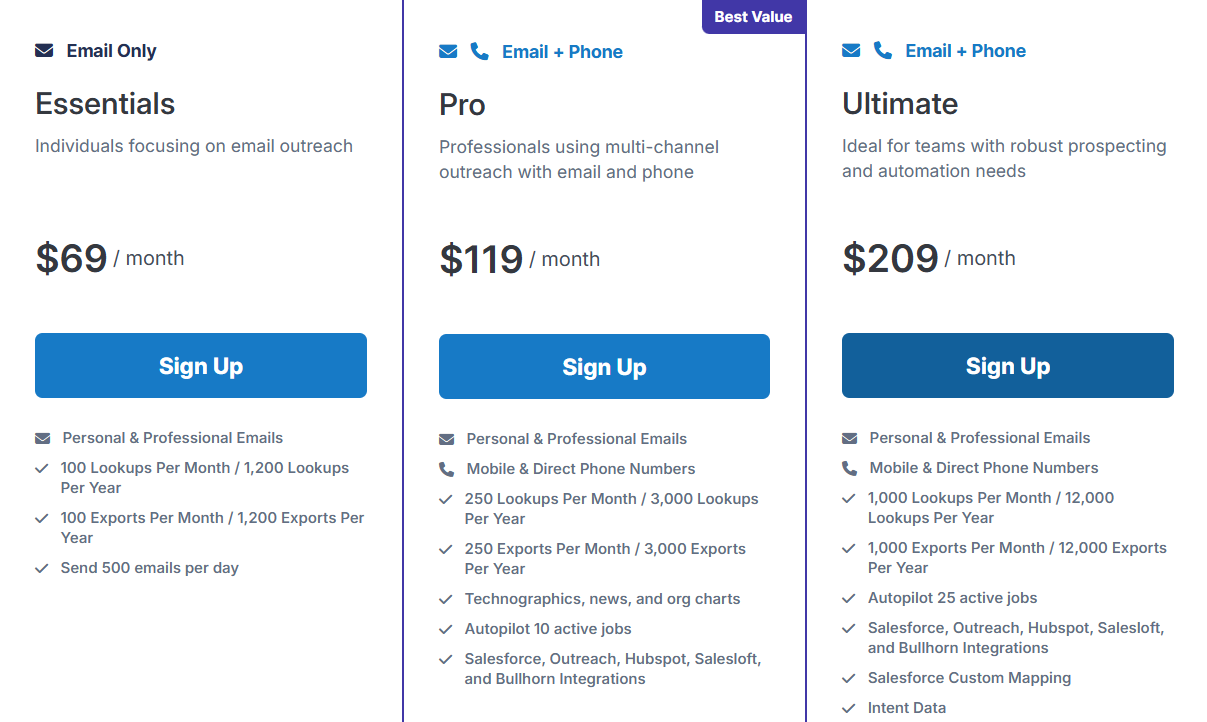Click the checkmark next to Salesforce Custom Mapping
1207x722 pixels.
coord(849,677)
